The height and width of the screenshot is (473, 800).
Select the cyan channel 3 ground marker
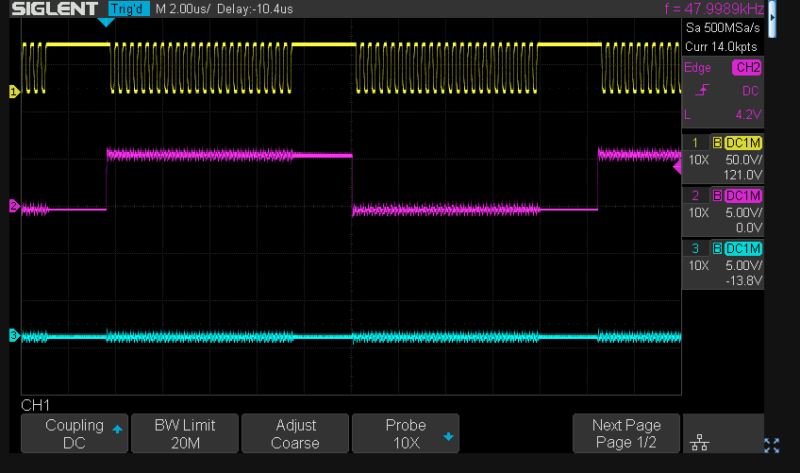coord(14,335)
